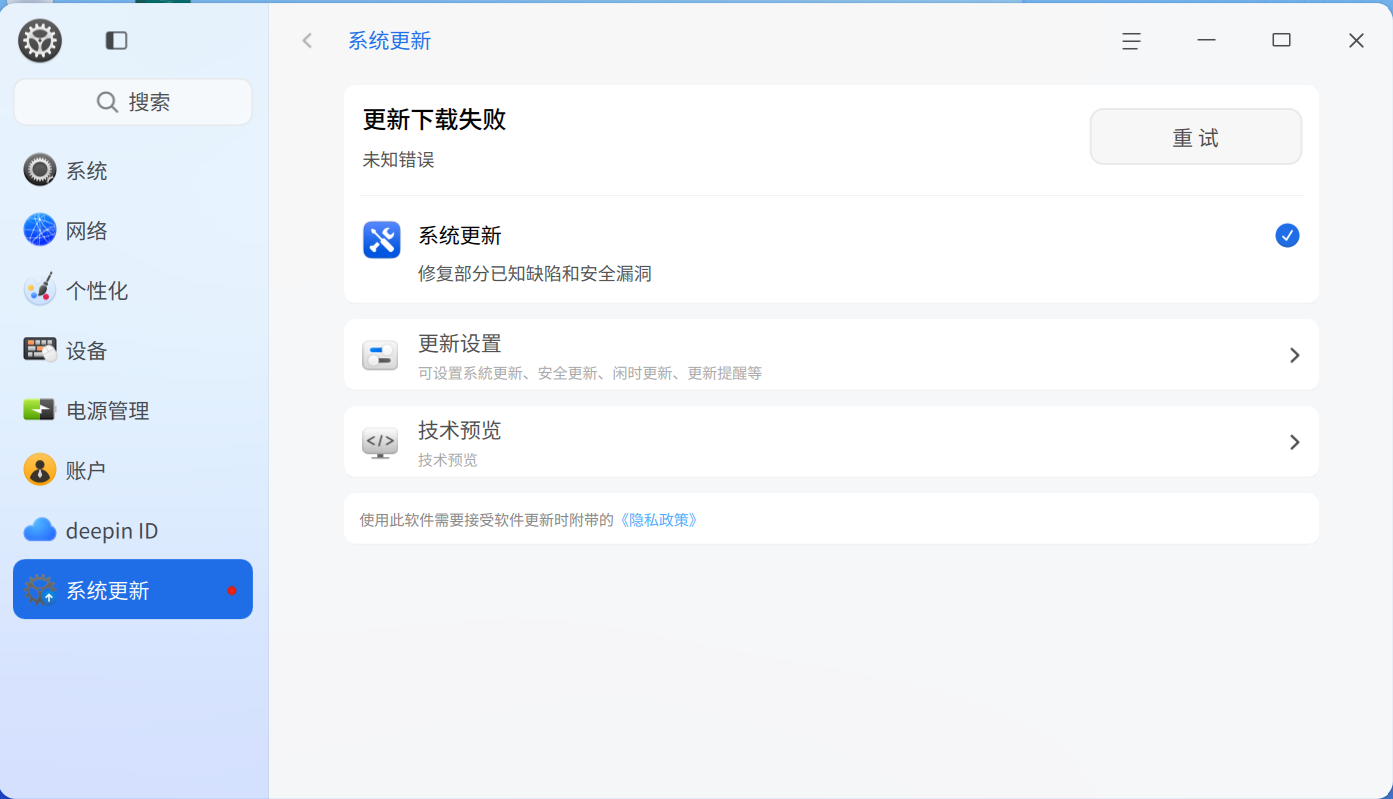Viewport: 1393px width, 799px height.
Task: Open the 电源管理 power management section
Action: (x=107, y=410)
